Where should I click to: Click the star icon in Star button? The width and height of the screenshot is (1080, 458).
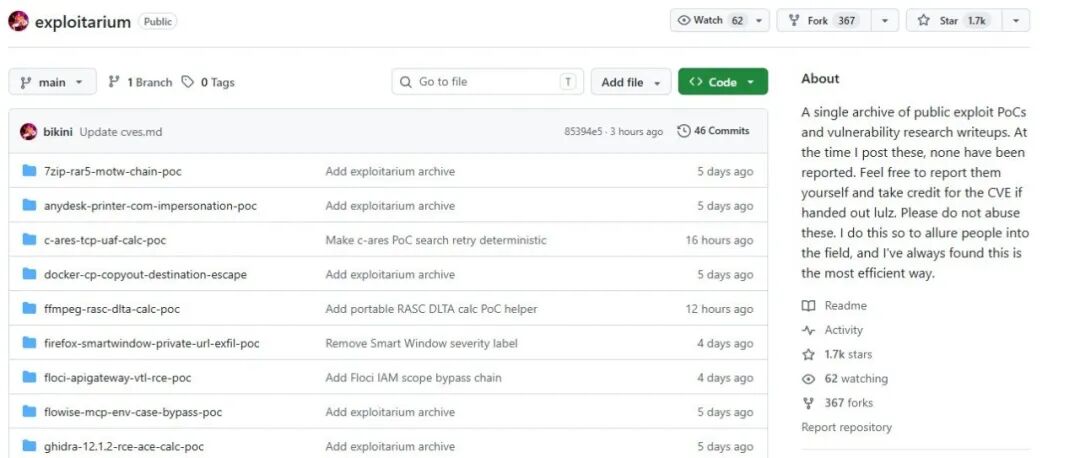point(924,20)
